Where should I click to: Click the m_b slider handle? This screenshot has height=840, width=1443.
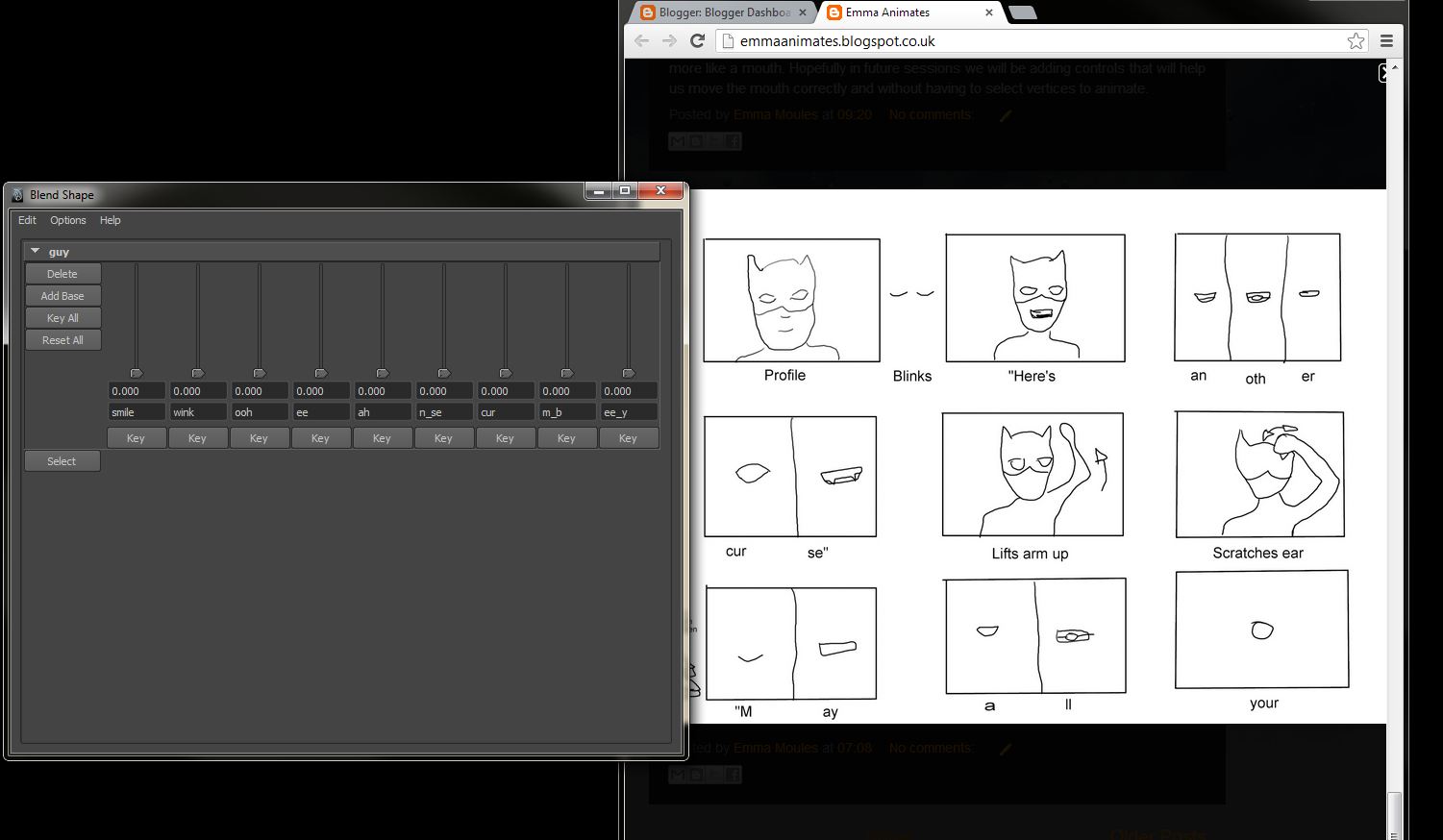567,373
